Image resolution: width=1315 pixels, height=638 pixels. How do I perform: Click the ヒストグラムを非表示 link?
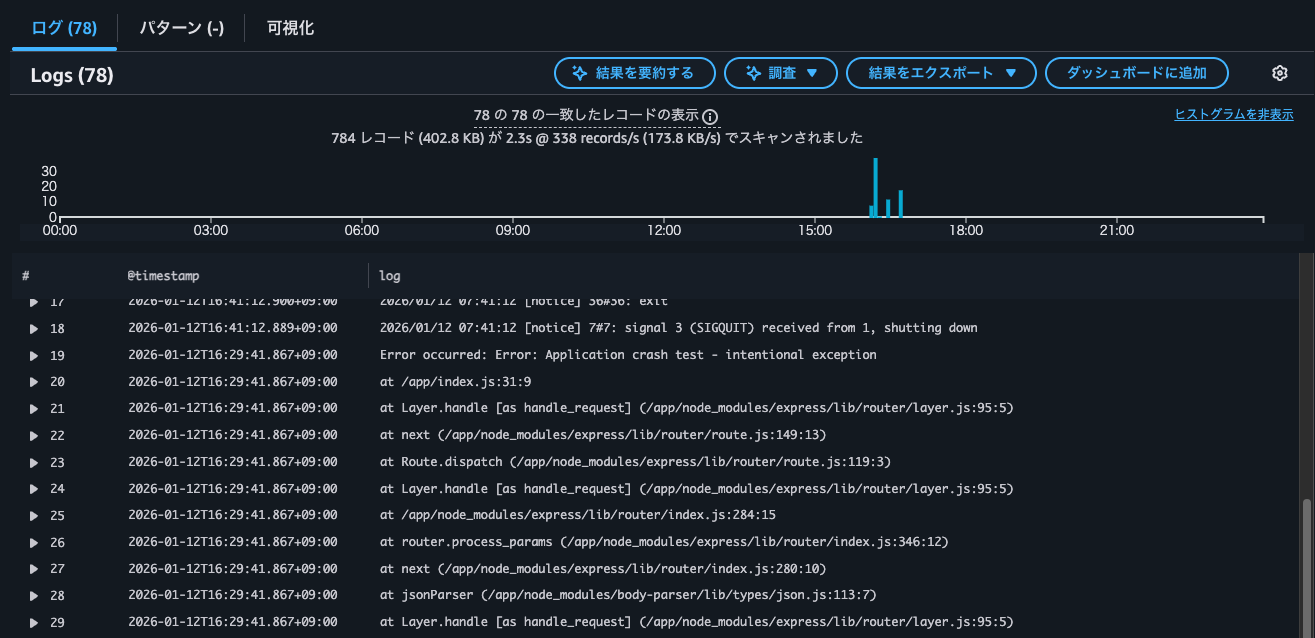pyautogui.click(x=1233, y=114)
